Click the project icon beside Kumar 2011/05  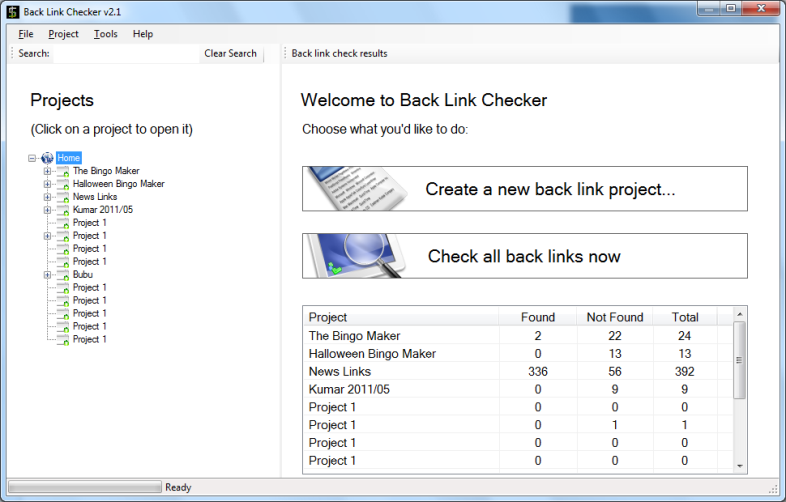pos(63,211)
